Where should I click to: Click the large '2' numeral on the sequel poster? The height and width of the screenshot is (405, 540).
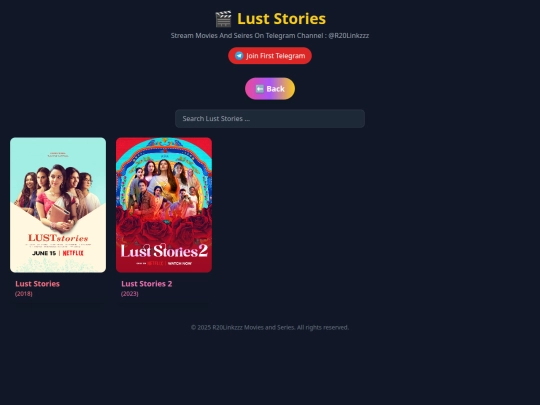[203, 251]
